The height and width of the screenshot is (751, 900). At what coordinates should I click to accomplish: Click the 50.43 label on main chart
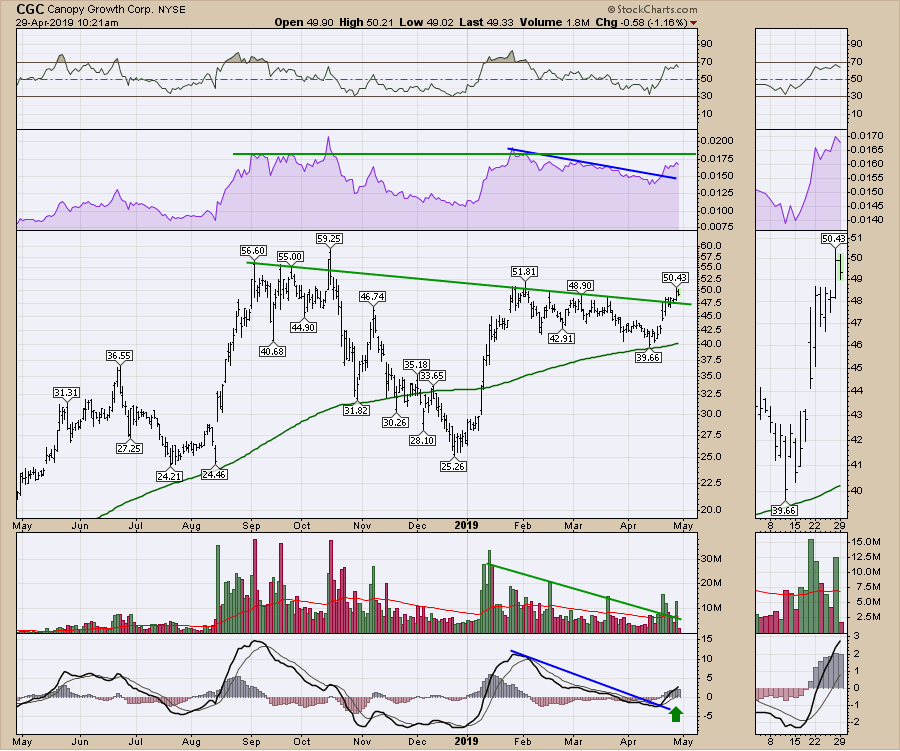click(x=675, y=277)
